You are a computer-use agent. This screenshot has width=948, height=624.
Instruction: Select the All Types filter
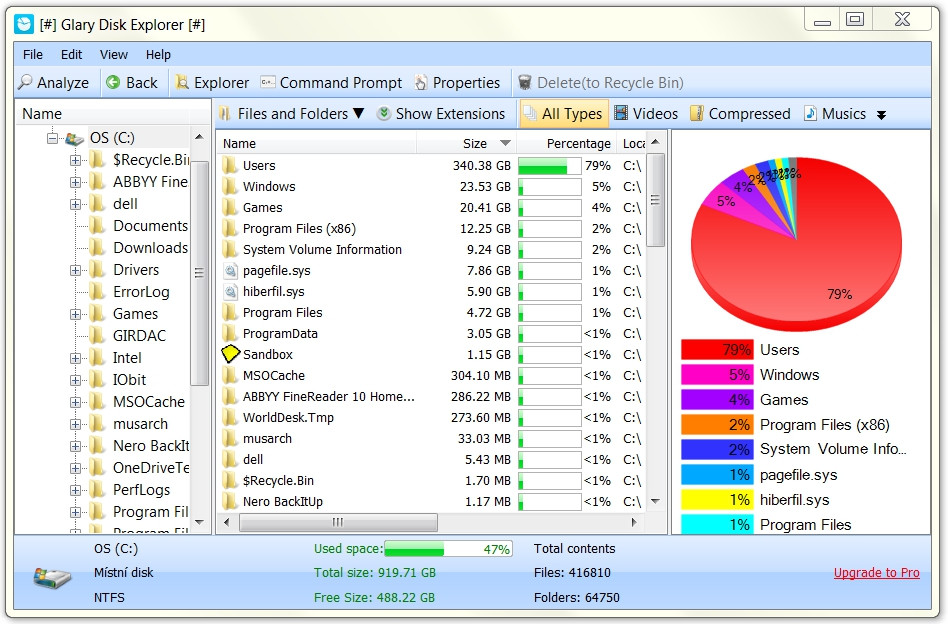563,114
